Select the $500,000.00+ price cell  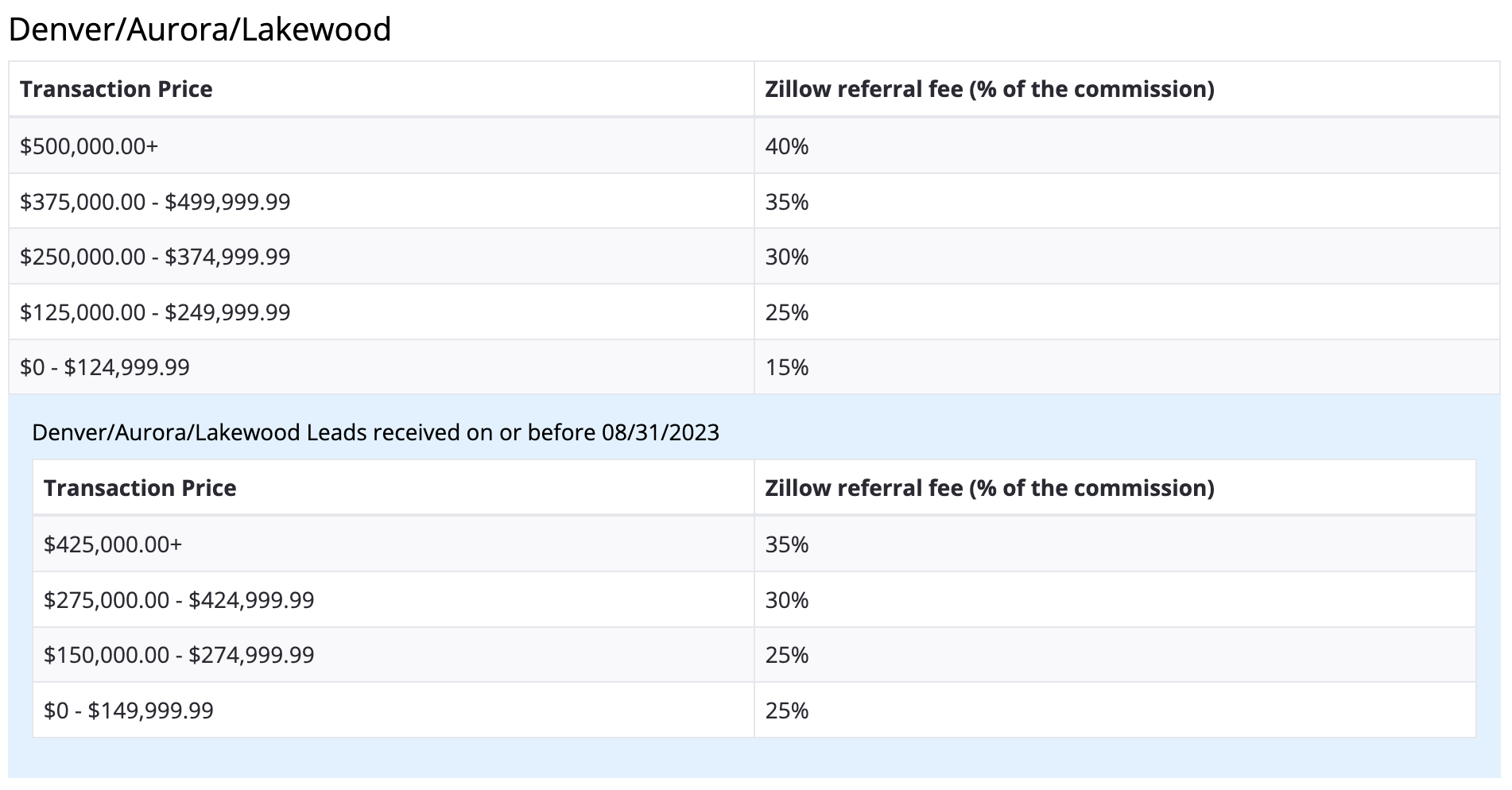tap(89, 146)
